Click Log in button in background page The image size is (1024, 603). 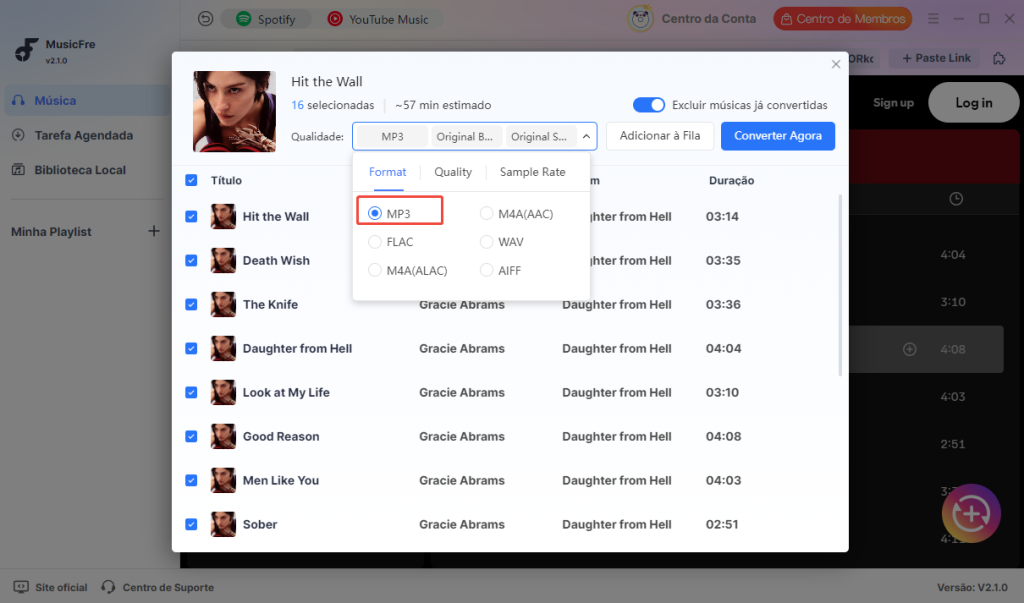pos(974,103)
